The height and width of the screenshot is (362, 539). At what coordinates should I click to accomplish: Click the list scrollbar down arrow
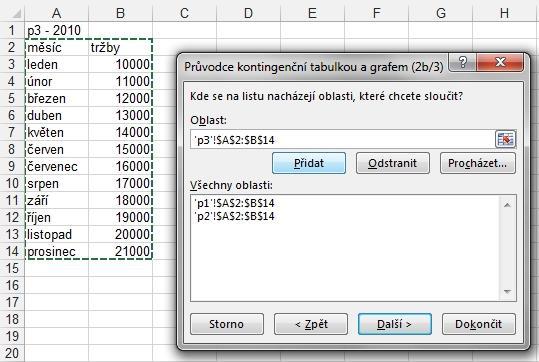507,292
